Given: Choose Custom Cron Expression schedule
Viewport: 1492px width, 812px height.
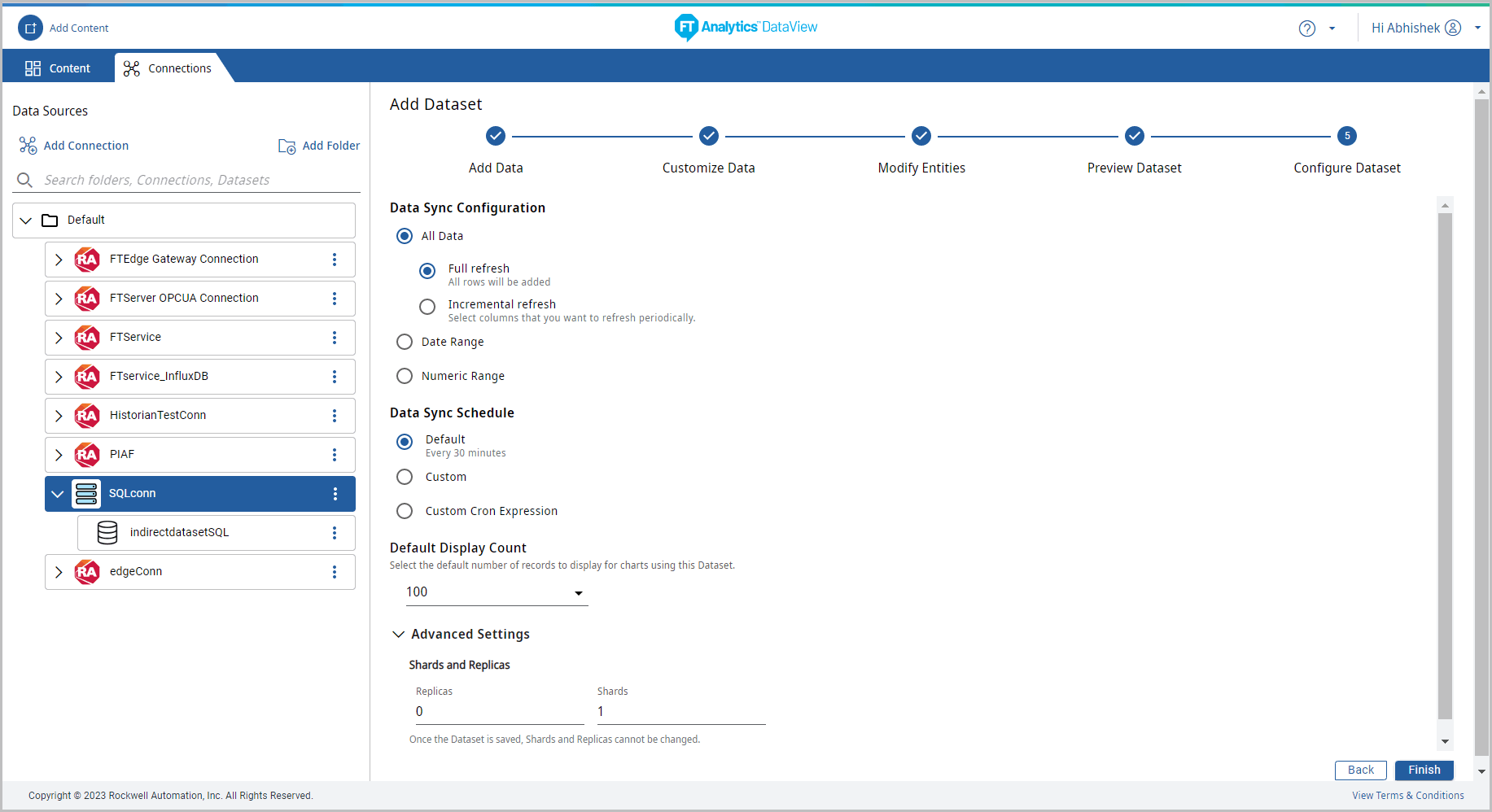Looking at the screenshot, I should (405, 511).
